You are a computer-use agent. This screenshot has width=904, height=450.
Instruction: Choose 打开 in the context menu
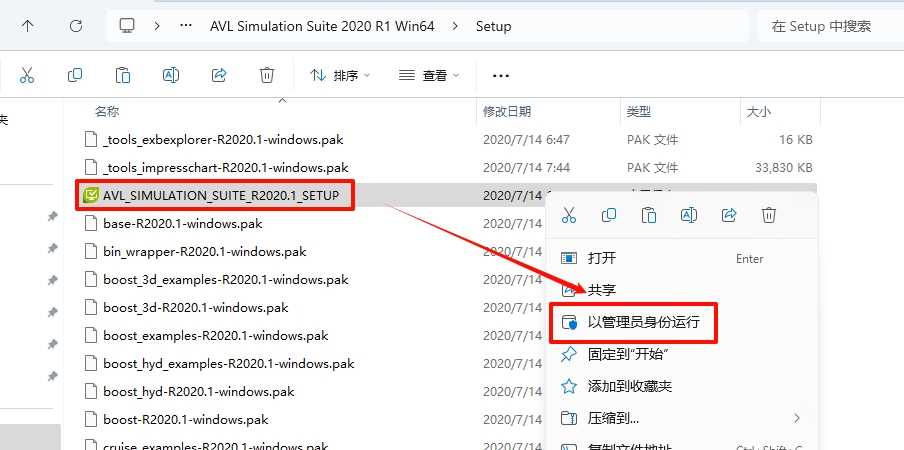[x=682, y=258]
